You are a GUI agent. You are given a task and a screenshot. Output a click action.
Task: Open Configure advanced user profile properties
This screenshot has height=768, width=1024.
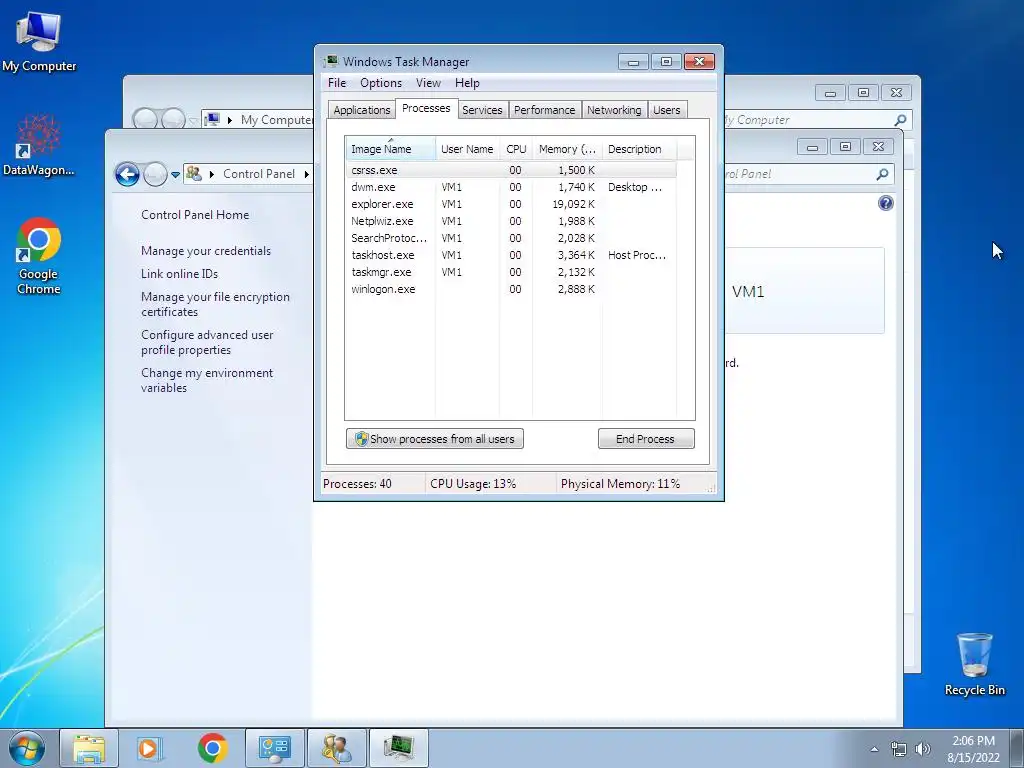pyautogui.click(x=207, y=342)
